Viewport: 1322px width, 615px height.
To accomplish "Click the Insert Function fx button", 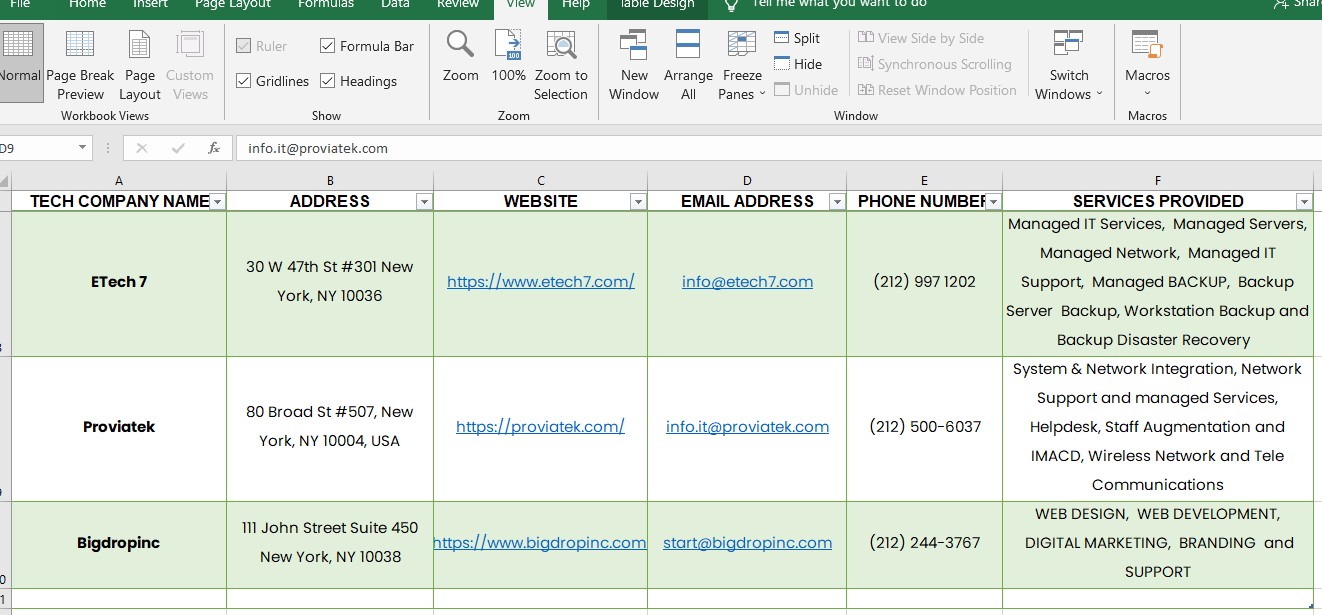I will [214, 148].
